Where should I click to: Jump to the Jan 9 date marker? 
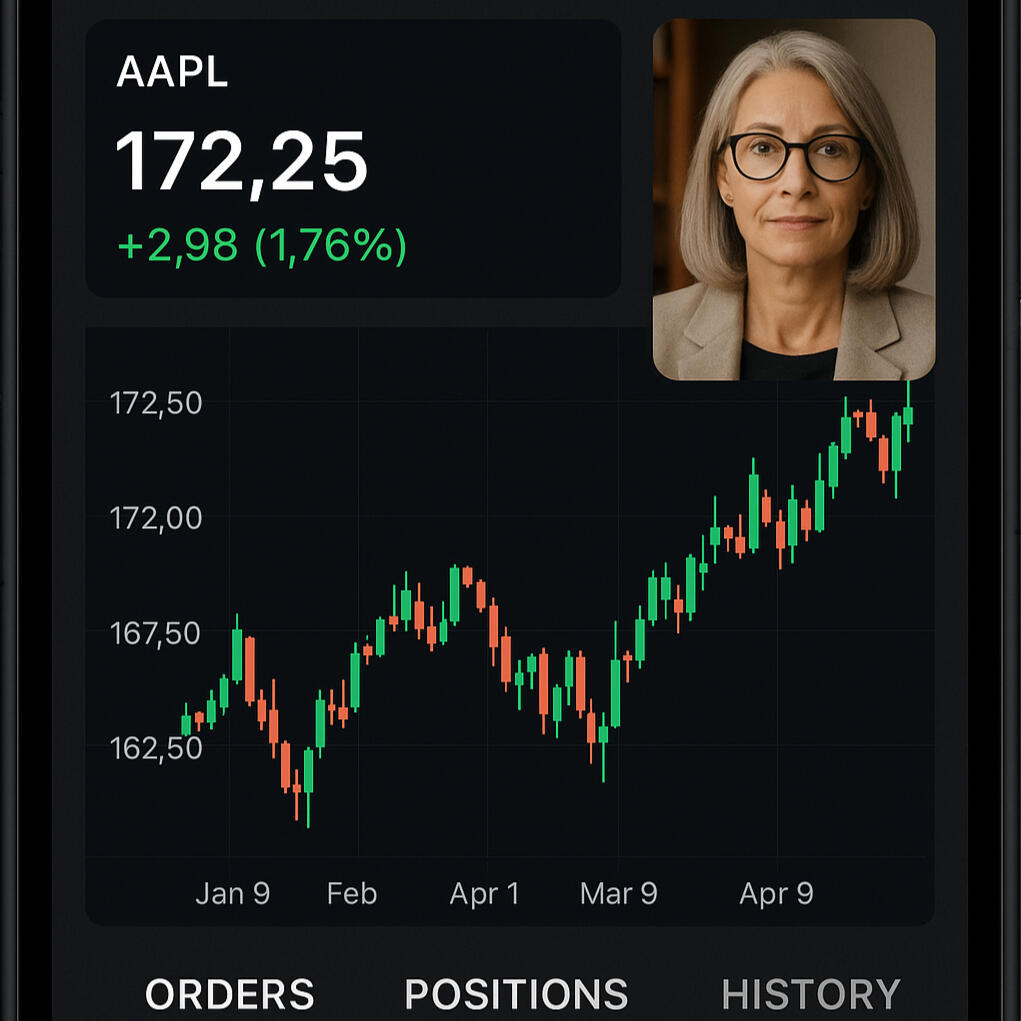(232, 893)
